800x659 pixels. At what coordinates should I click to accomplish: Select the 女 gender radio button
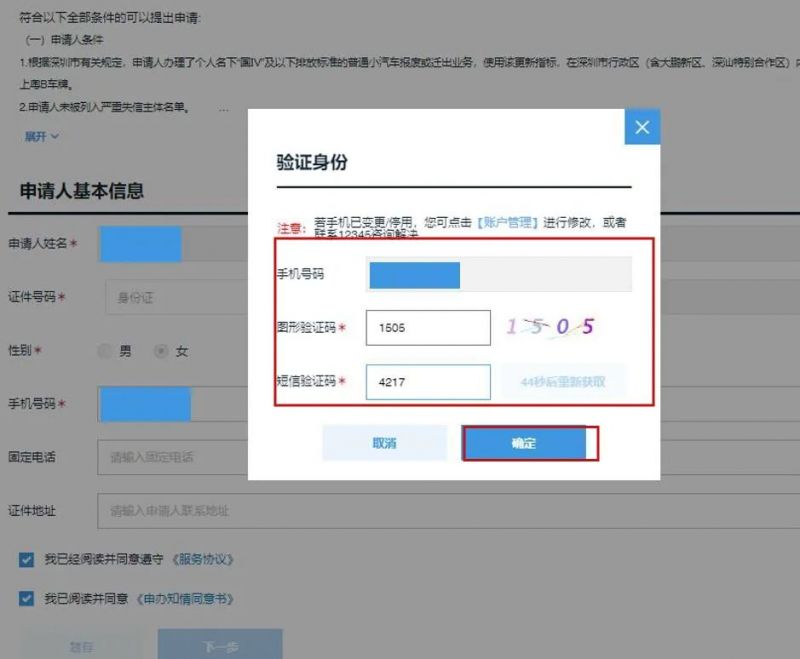click(161, 350)
